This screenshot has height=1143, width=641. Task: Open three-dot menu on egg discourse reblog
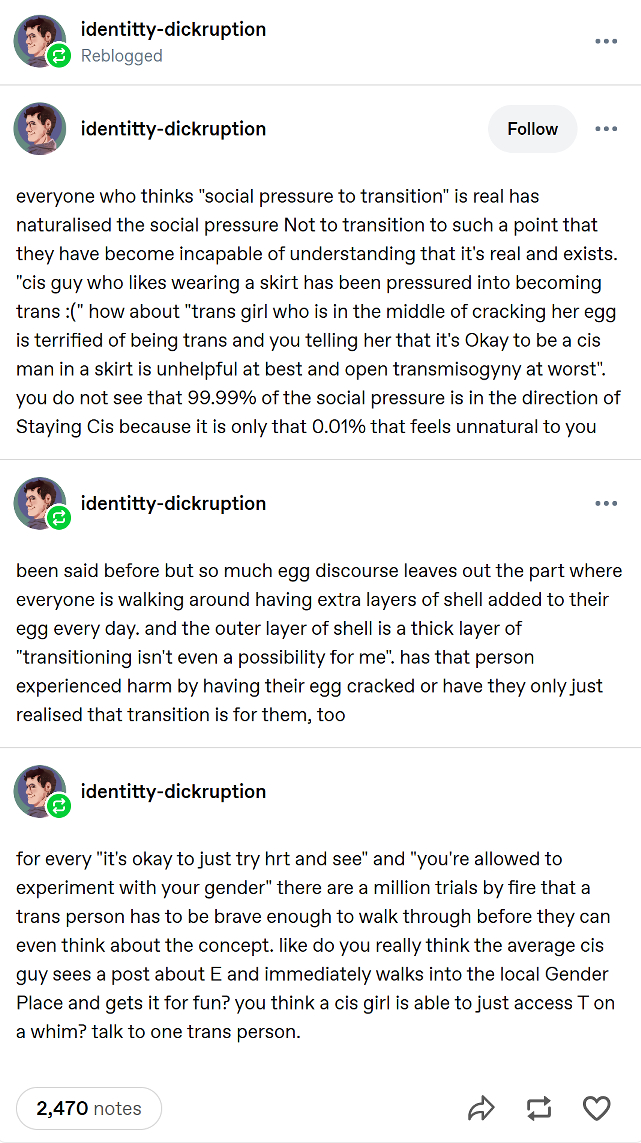[606, 503]
